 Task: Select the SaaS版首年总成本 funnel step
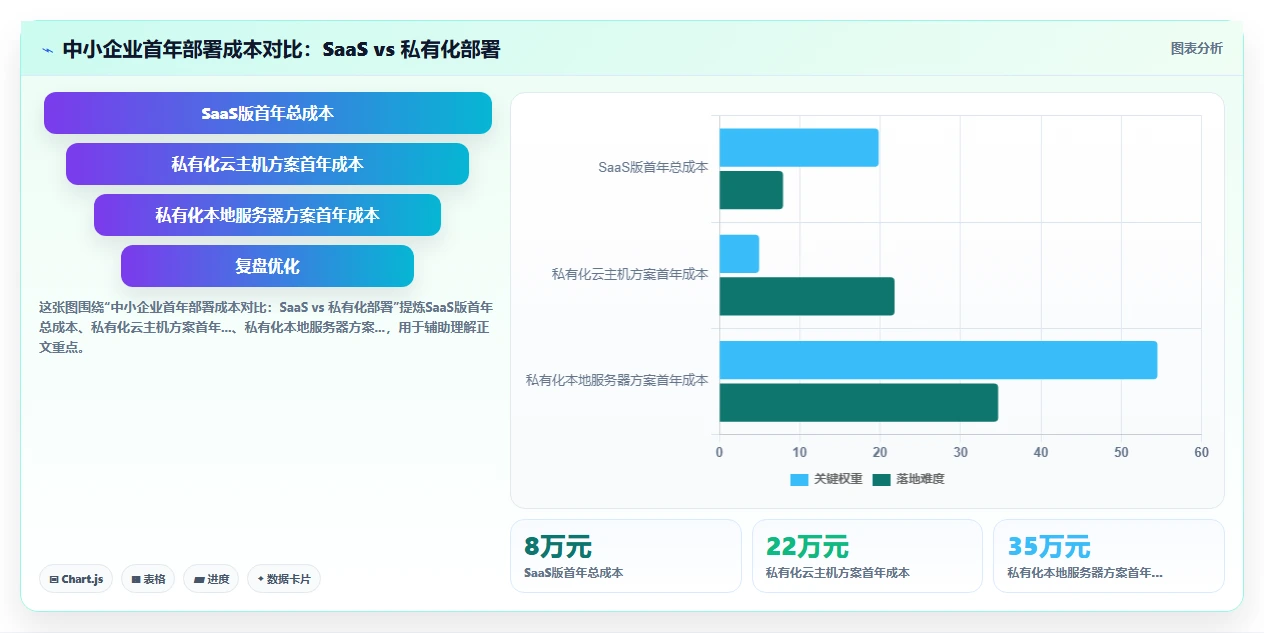coord(268,113)
